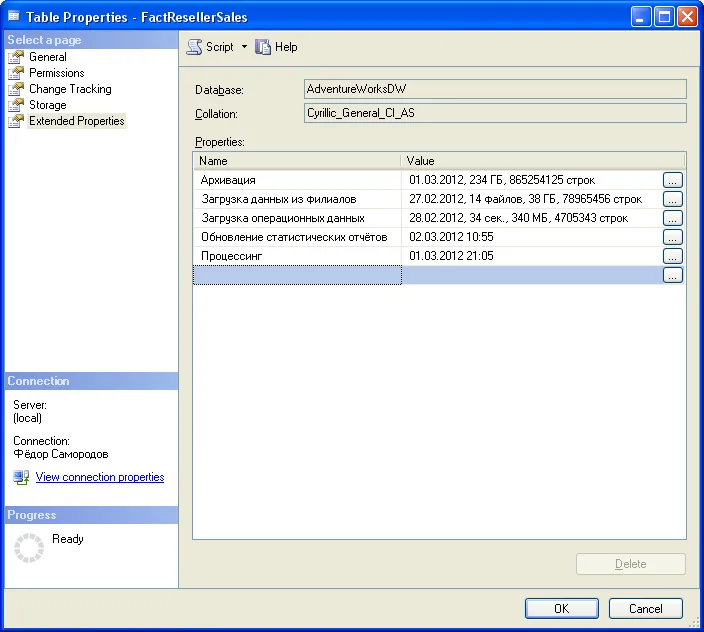
Task: Select the Процессинг property name
Action: click(231, 256)
